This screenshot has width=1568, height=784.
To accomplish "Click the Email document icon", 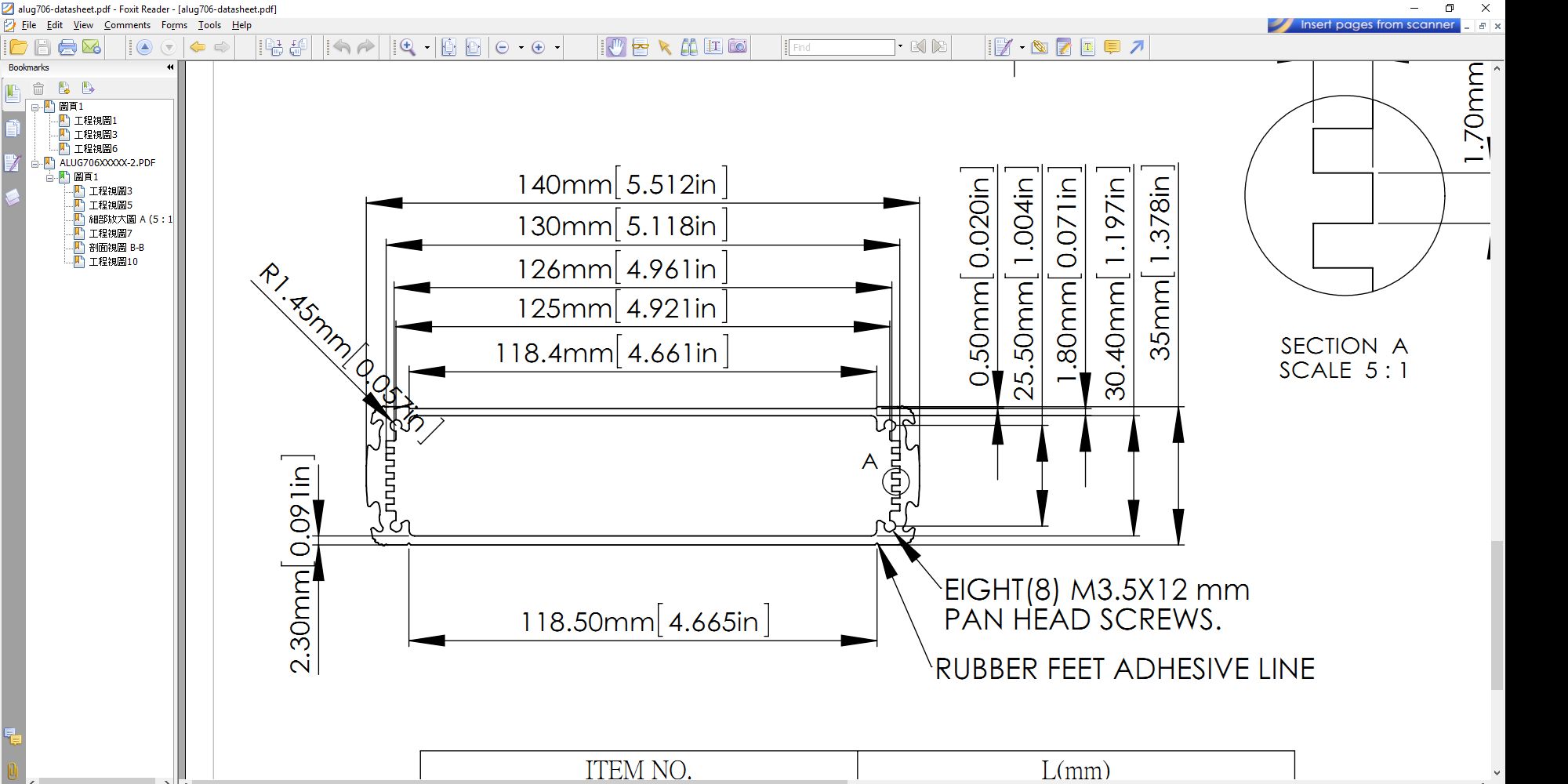I will (x=92, y=47).
